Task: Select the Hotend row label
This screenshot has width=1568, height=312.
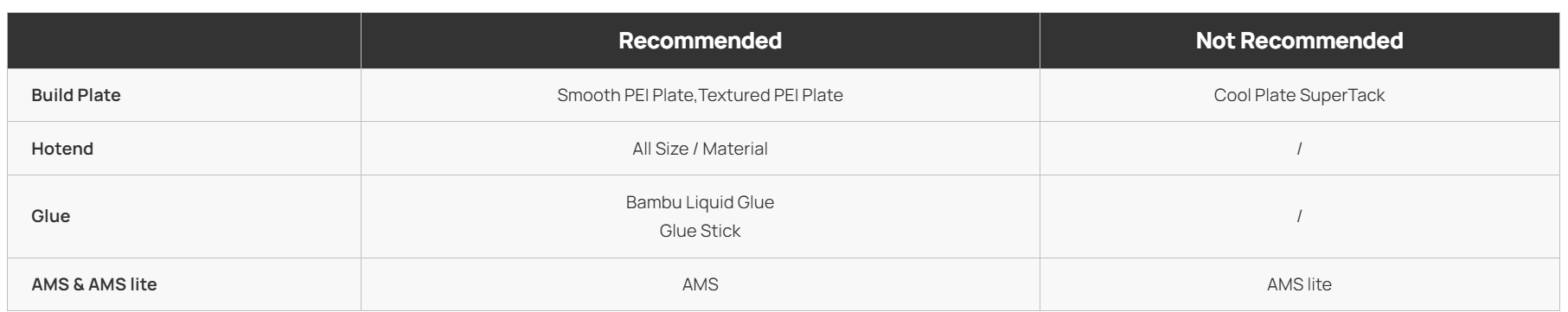Action: (62, 149)
